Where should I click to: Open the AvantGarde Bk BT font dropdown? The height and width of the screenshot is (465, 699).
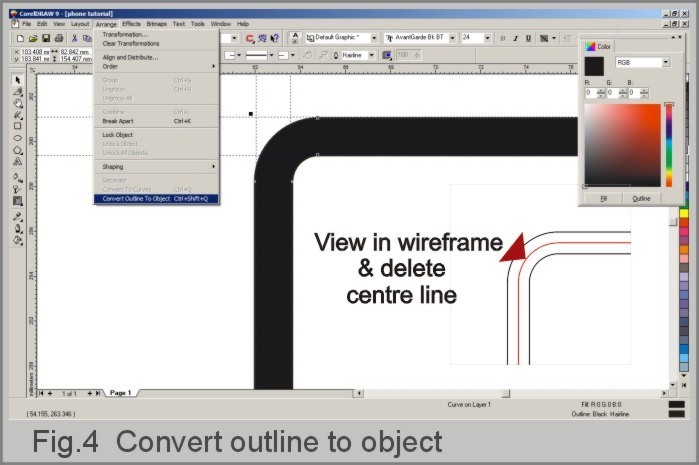[x=452, y=38]
